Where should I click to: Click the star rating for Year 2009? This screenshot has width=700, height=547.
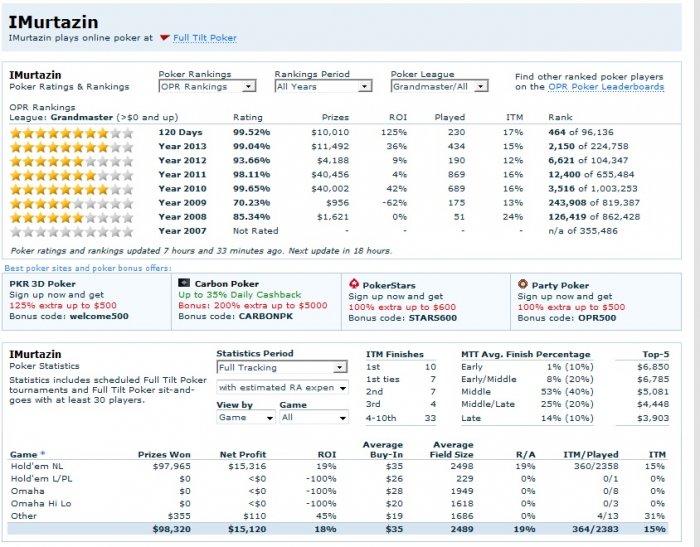pyautogui.click(x=71, y=204)
